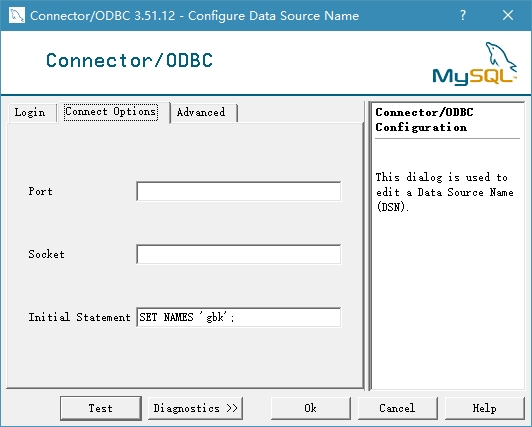This screenshot has width=532, height=427.
Task: Click into the Socket text box
Action: click(x=239, y=254)
